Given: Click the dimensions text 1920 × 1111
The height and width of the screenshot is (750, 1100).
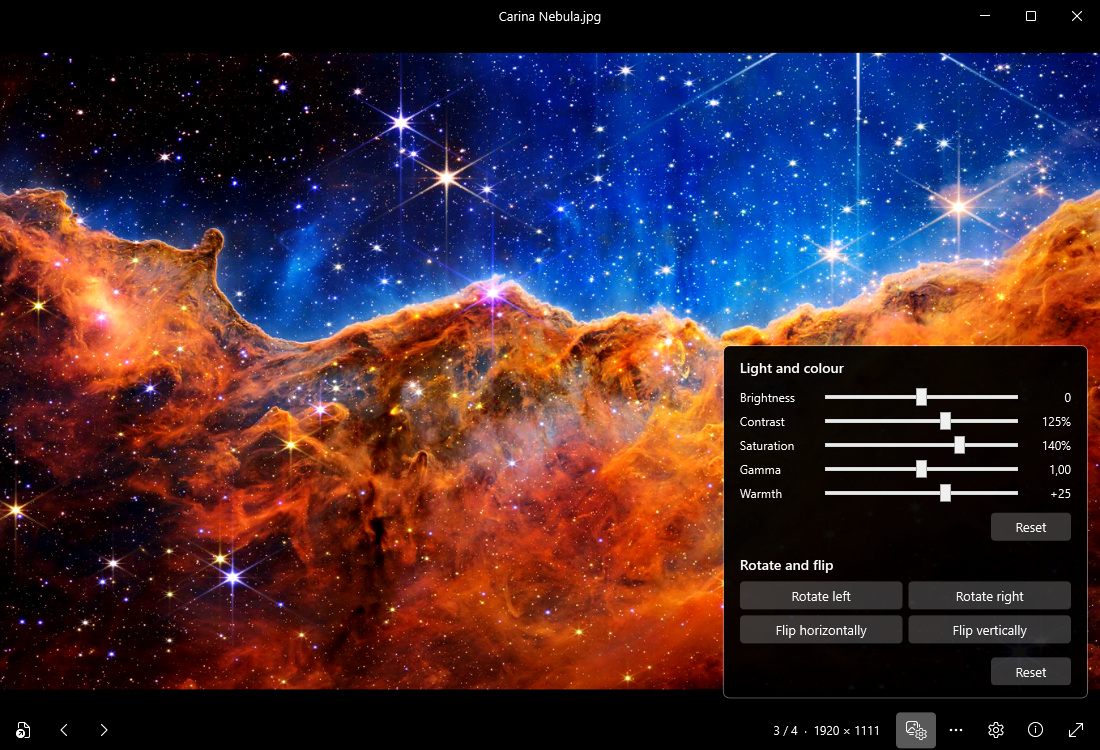Looking at the screenshot, I should tap(846, 731).
